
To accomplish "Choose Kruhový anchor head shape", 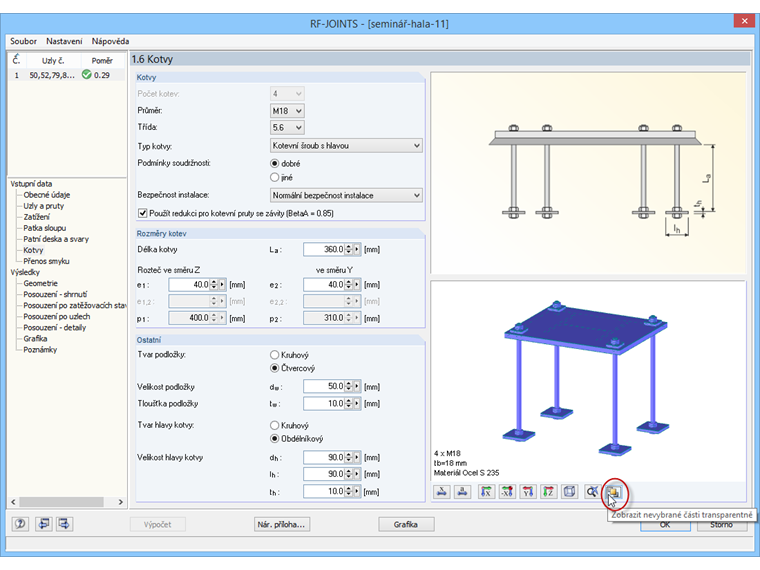I will click(x=275, y=425).
